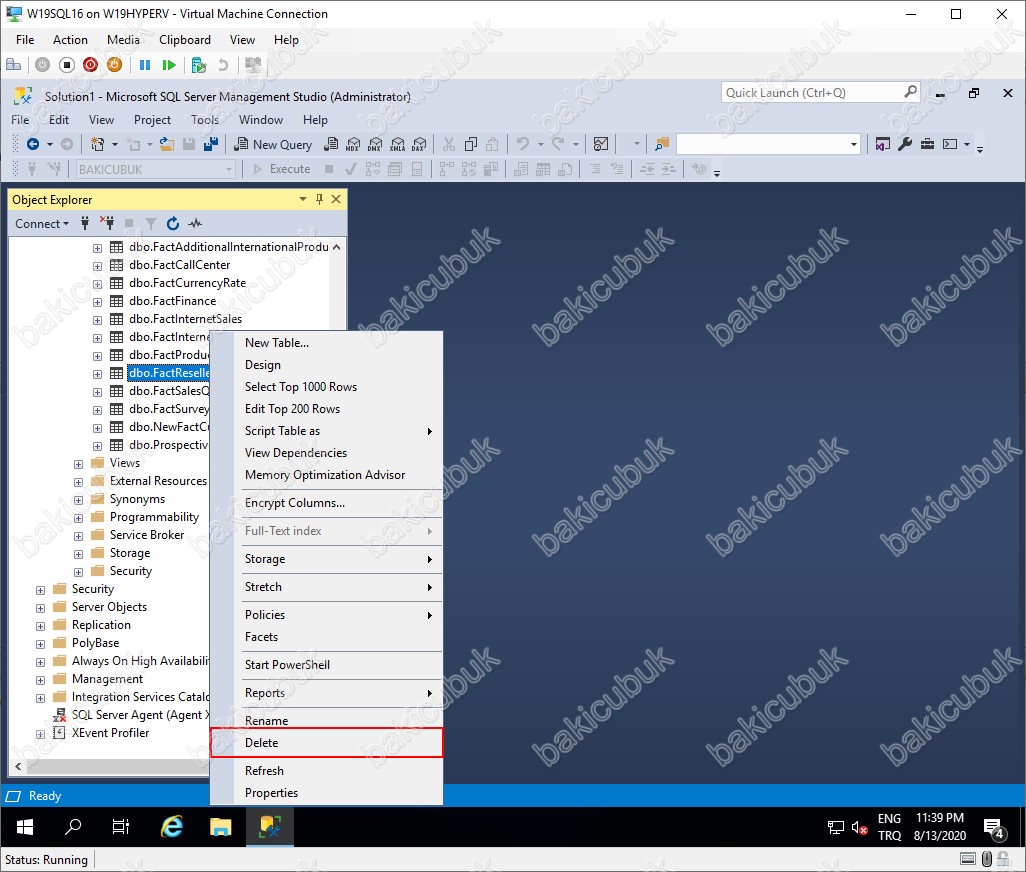The image size is (1026, 872).
Task: Click SSMS Navigate Backward arrow icon
Action: pos(33,144)
